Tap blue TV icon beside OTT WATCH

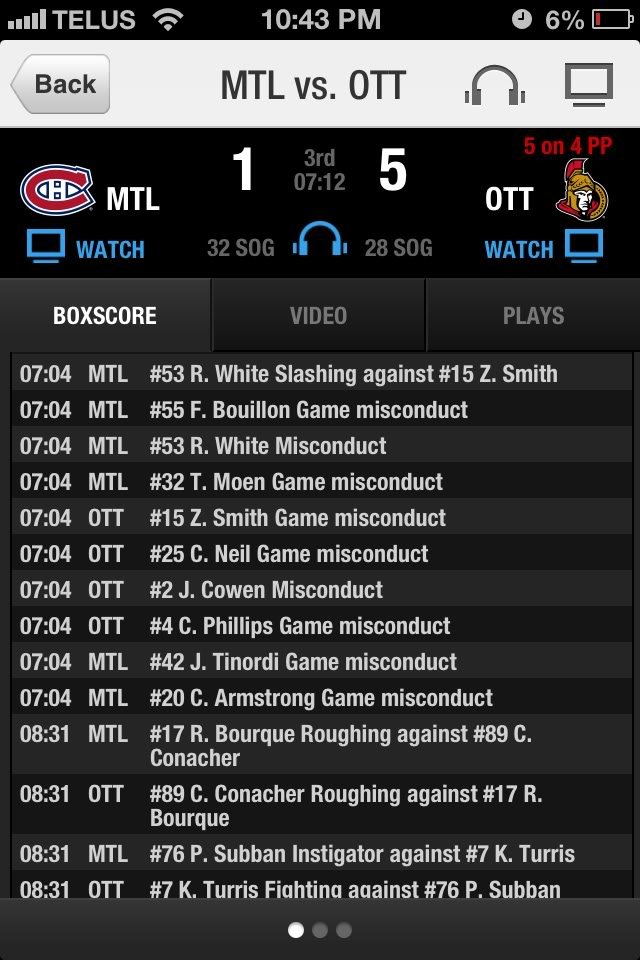pyautogui.click(x=584, y=246)
